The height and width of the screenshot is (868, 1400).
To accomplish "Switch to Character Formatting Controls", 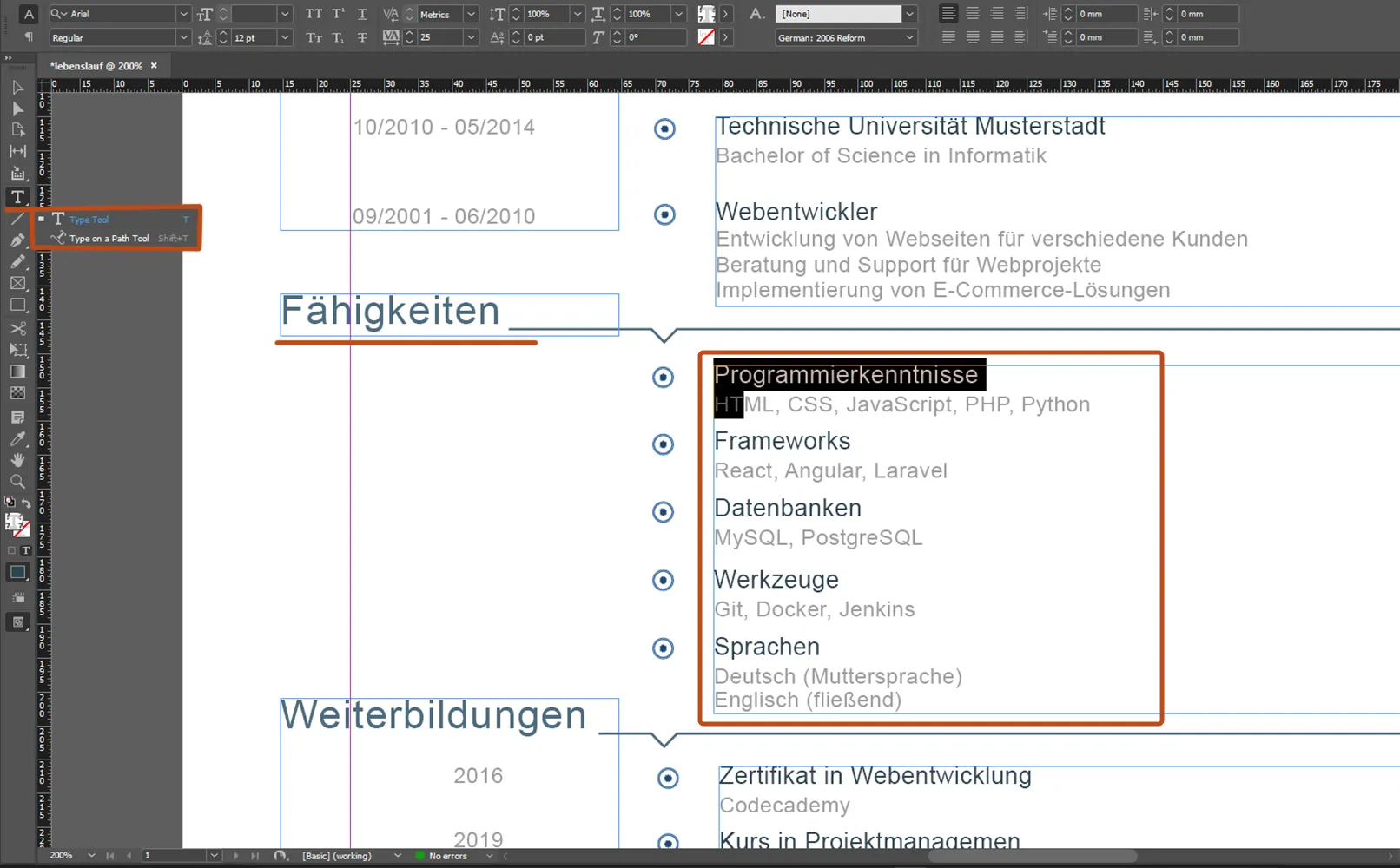I will pos(28,14).
